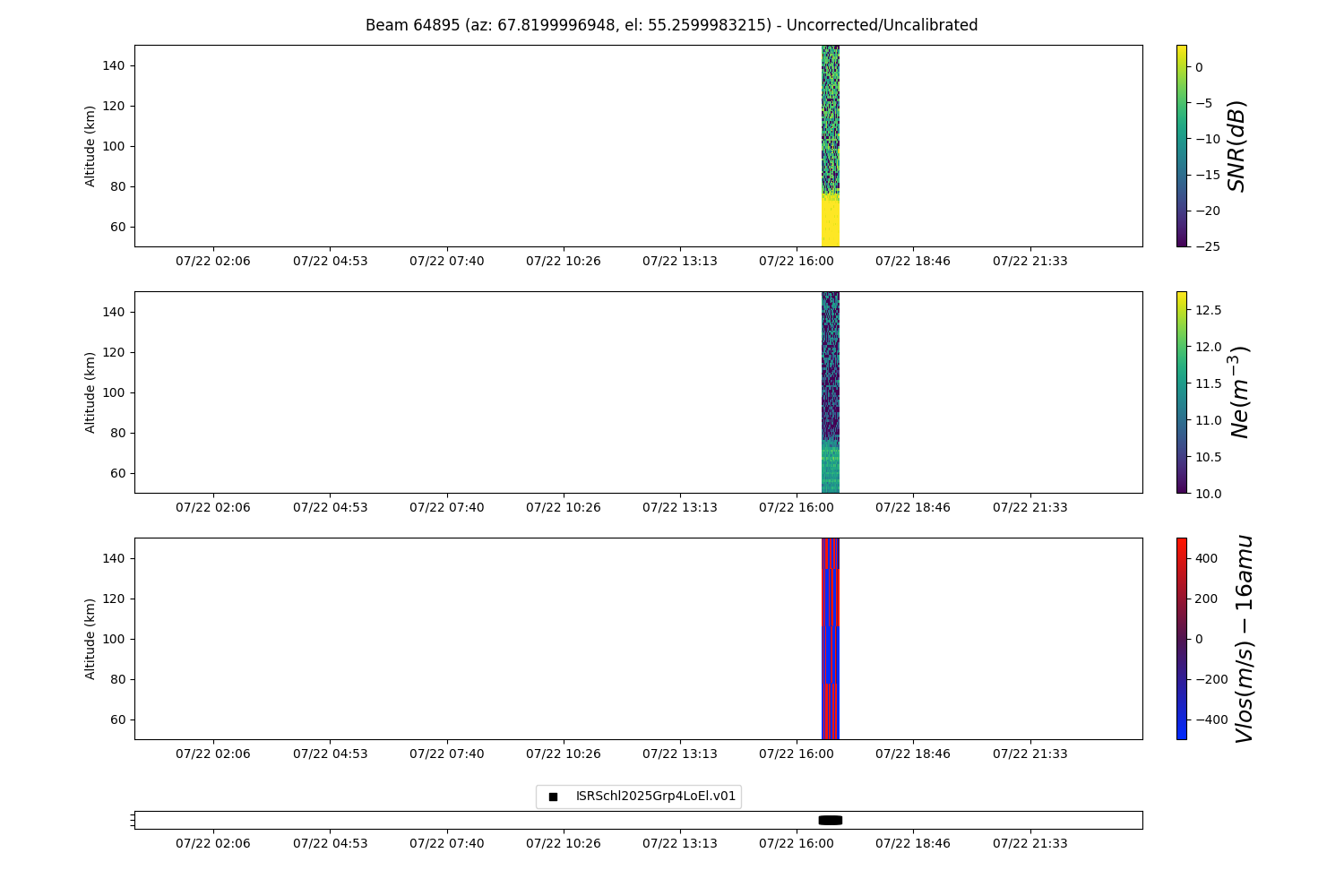Click the Ne colorbar gradient
The width and height of the screenshot is (1344, 896).
click(1181, 392)
